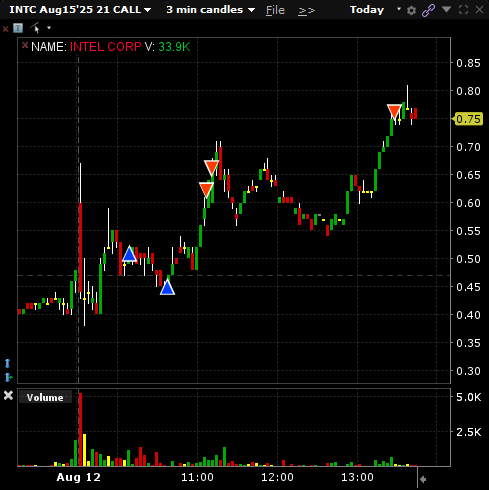Click the Aug 12 date label

[x=78, y=477]
